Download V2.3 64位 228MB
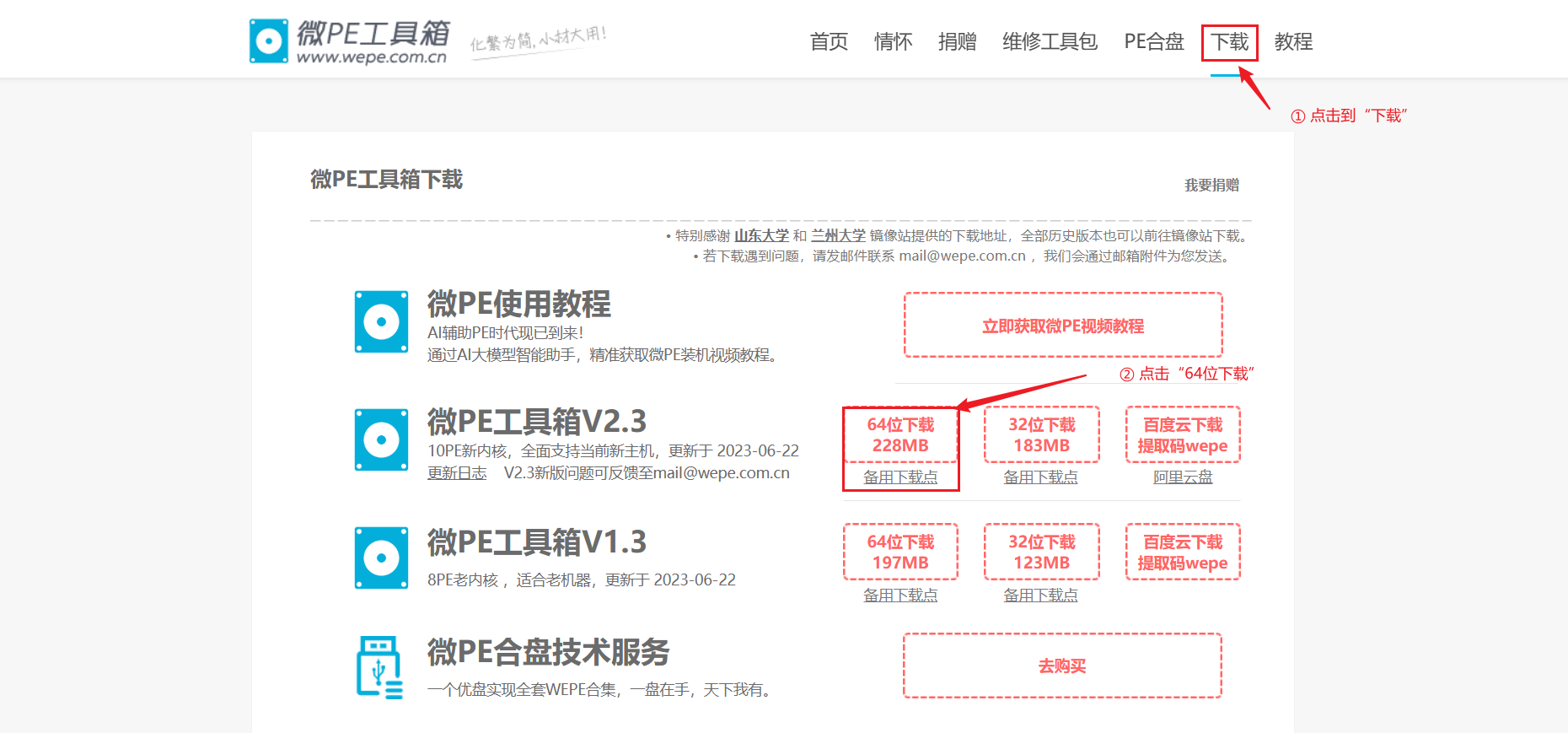 coord(900,435)
